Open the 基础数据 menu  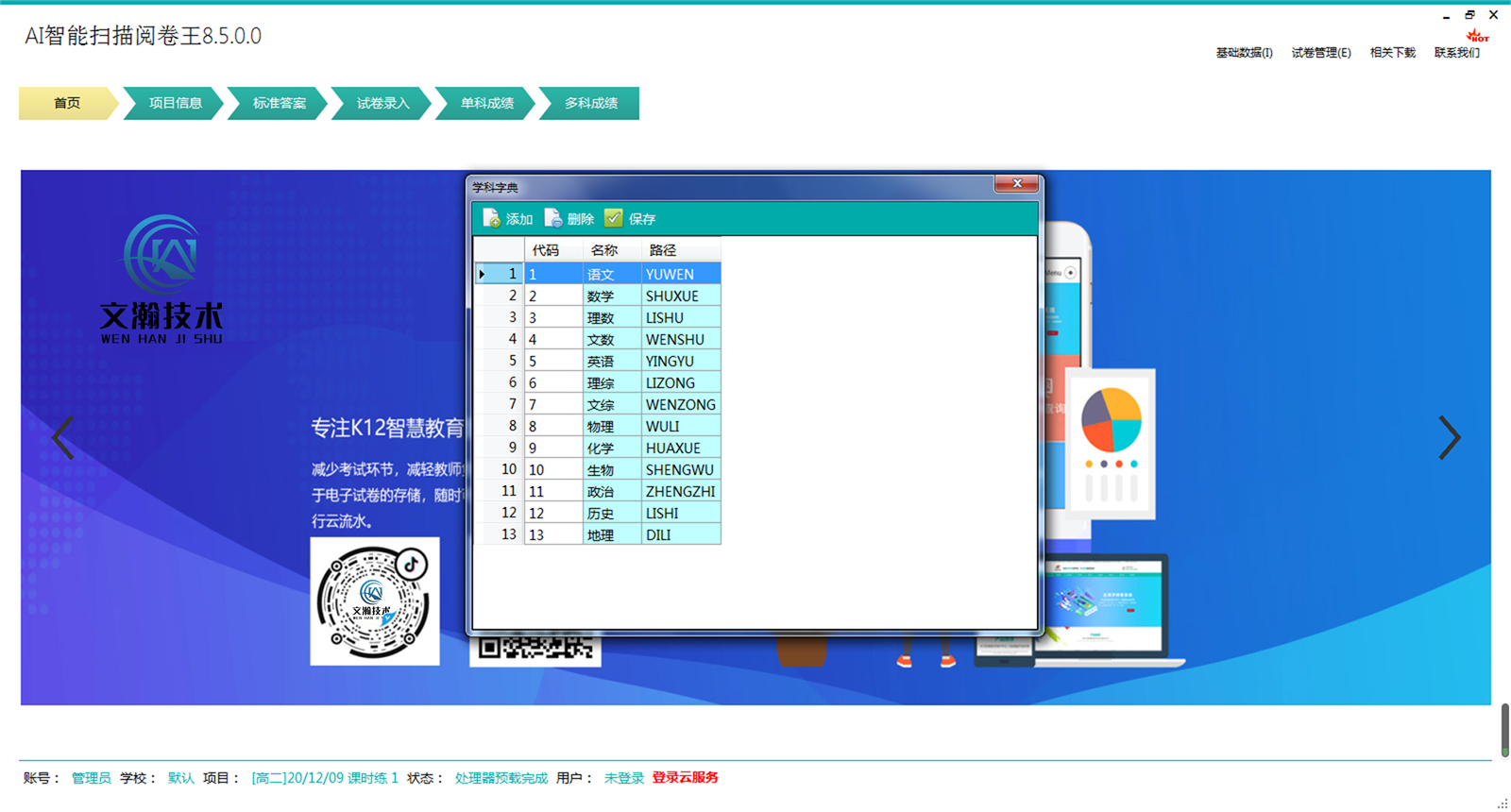(1244, 53)
